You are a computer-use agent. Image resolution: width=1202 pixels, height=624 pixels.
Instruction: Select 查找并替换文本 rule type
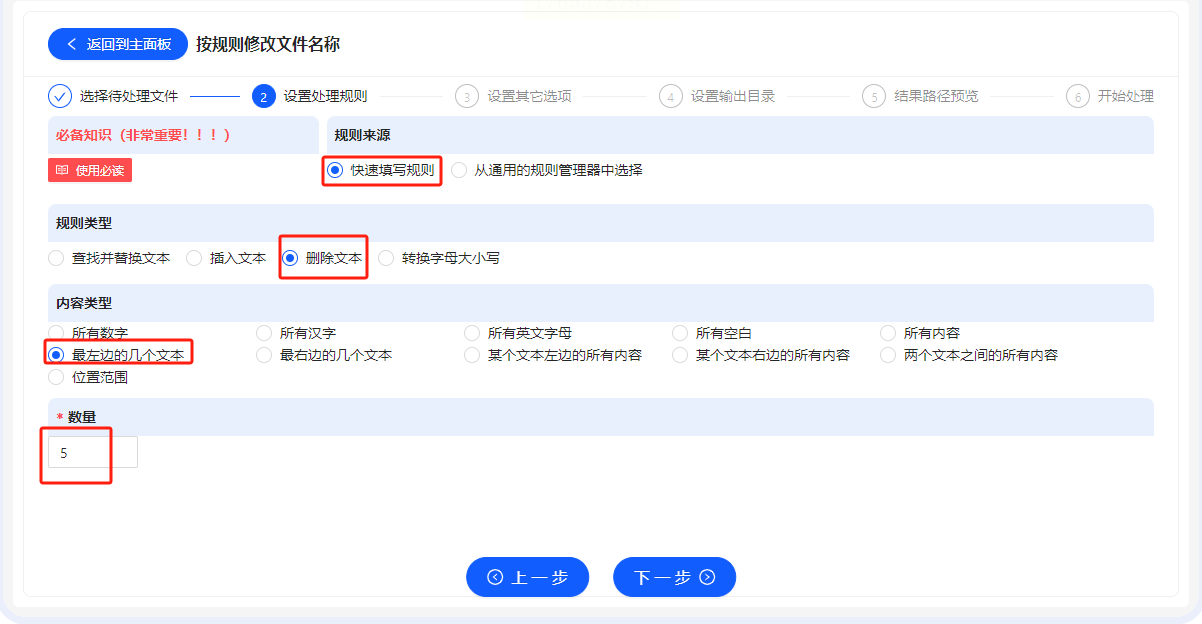click(x=109, y=258)
